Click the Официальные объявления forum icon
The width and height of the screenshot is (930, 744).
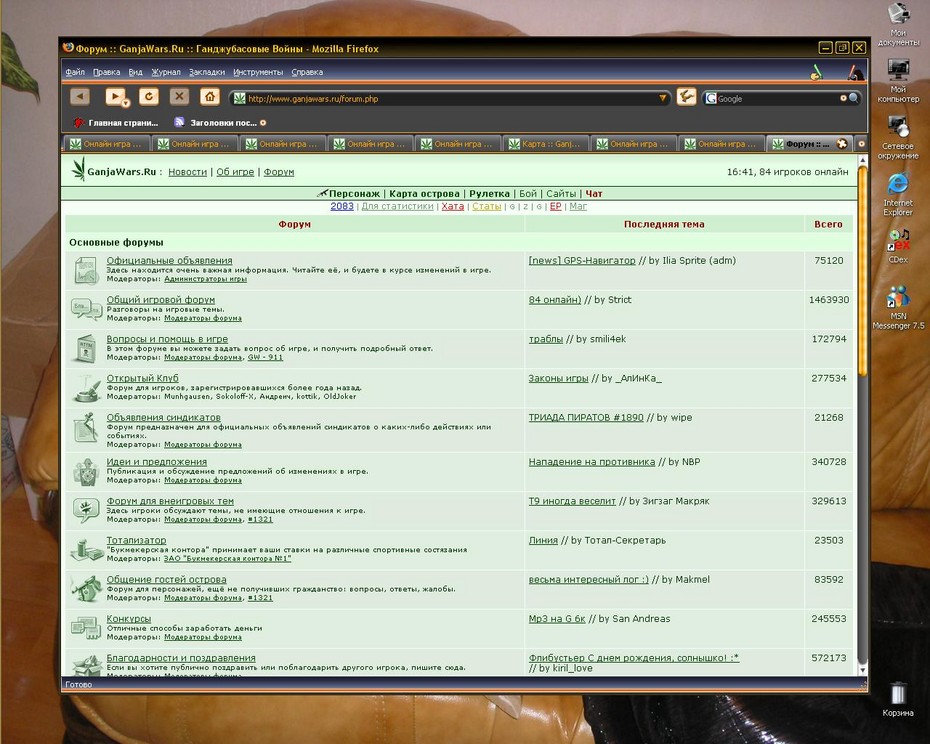(87, 270)
